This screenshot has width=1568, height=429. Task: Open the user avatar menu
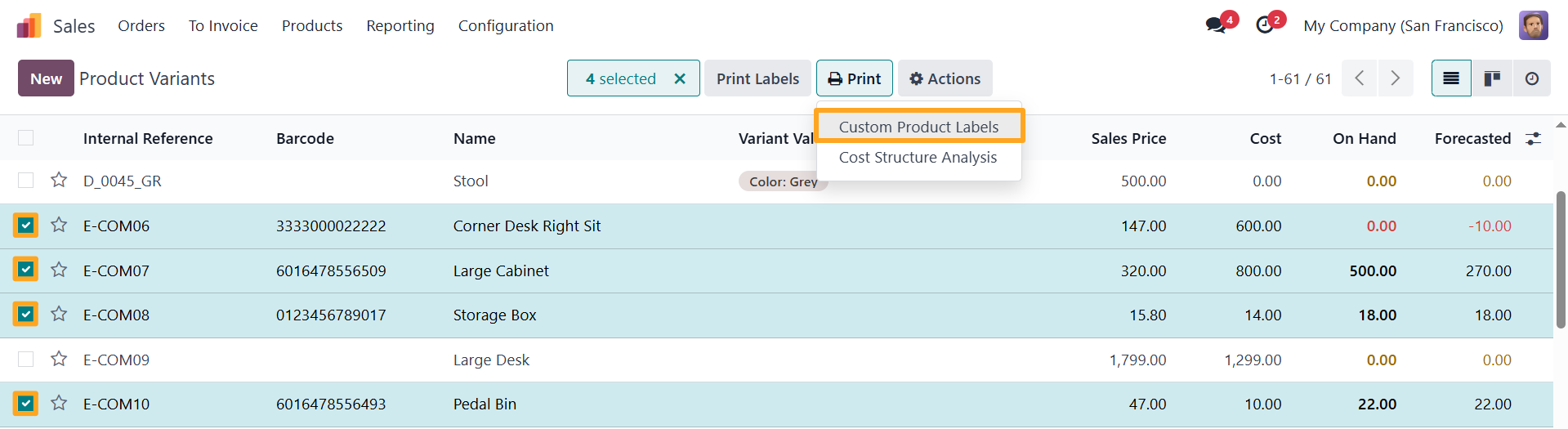coord(1534,25)
